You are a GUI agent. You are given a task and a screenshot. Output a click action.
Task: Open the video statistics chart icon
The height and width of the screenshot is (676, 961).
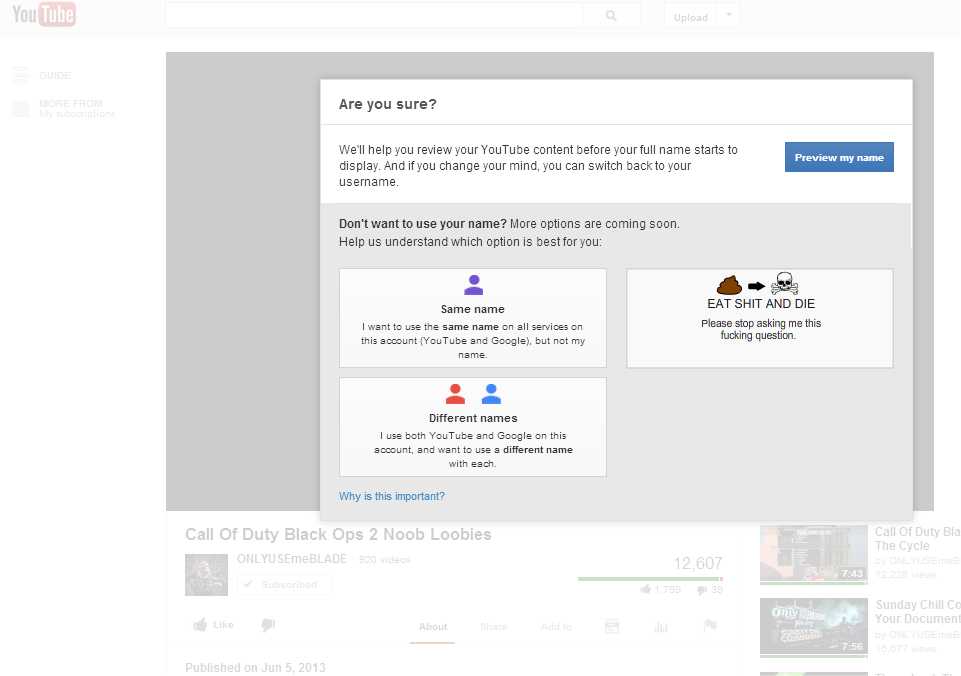[660, 626]
